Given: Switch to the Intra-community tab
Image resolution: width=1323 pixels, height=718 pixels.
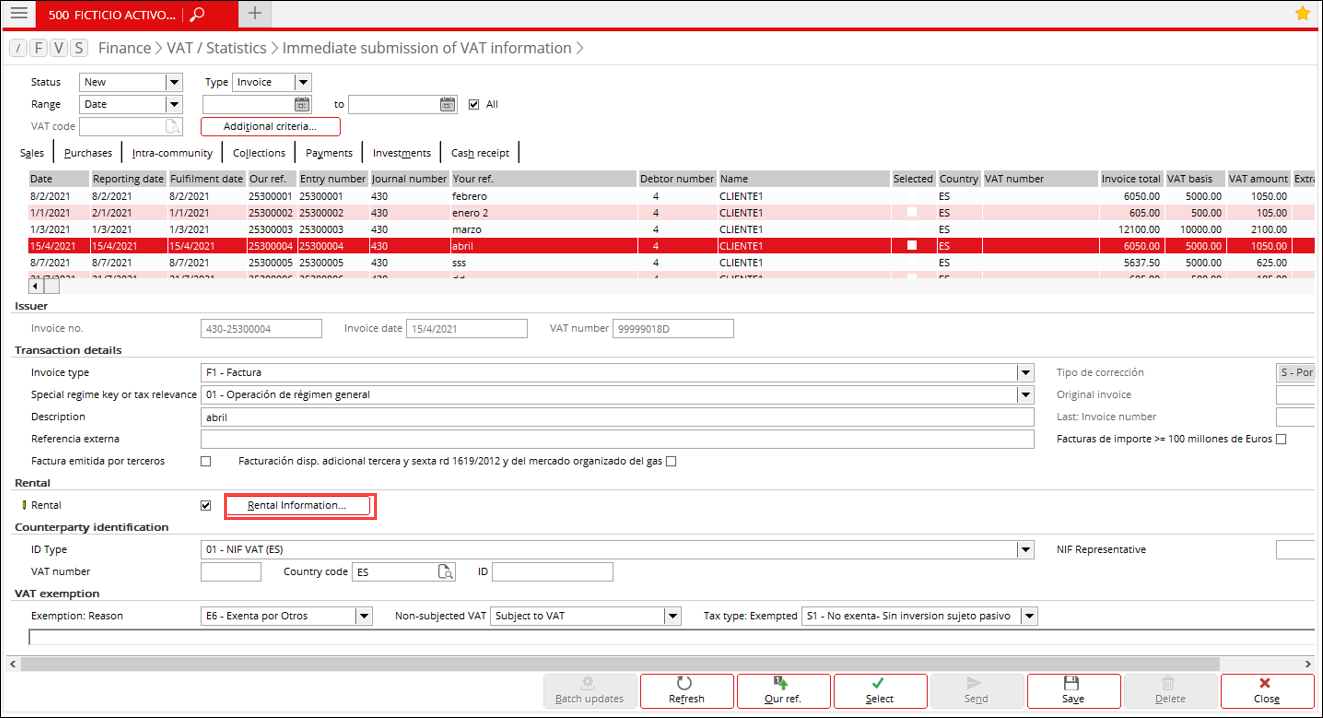Looking at the screenshot, I should [x=172, y=153].
